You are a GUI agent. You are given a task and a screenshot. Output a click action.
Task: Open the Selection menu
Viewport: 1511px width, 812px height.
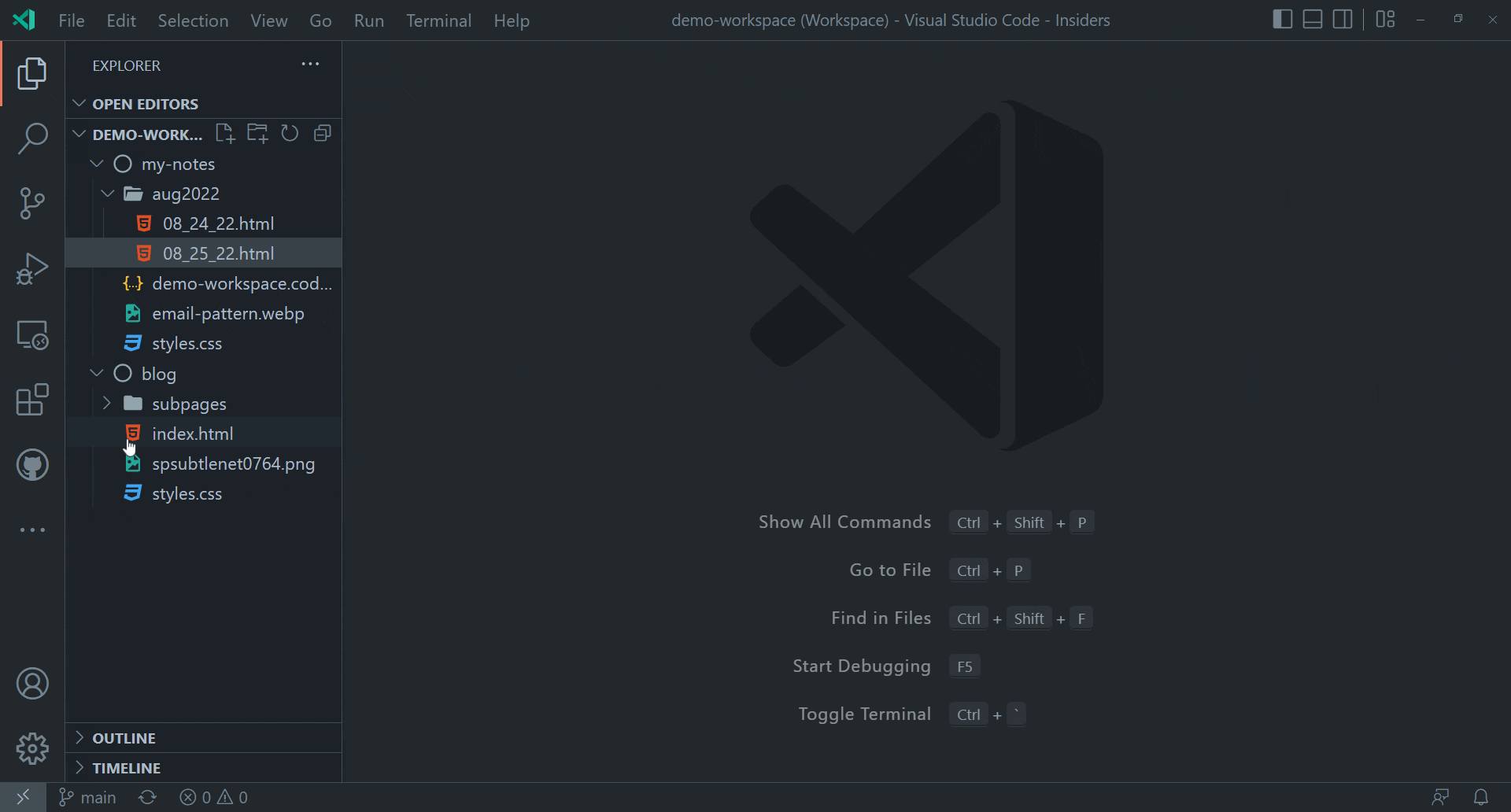(x=193, y=20)
